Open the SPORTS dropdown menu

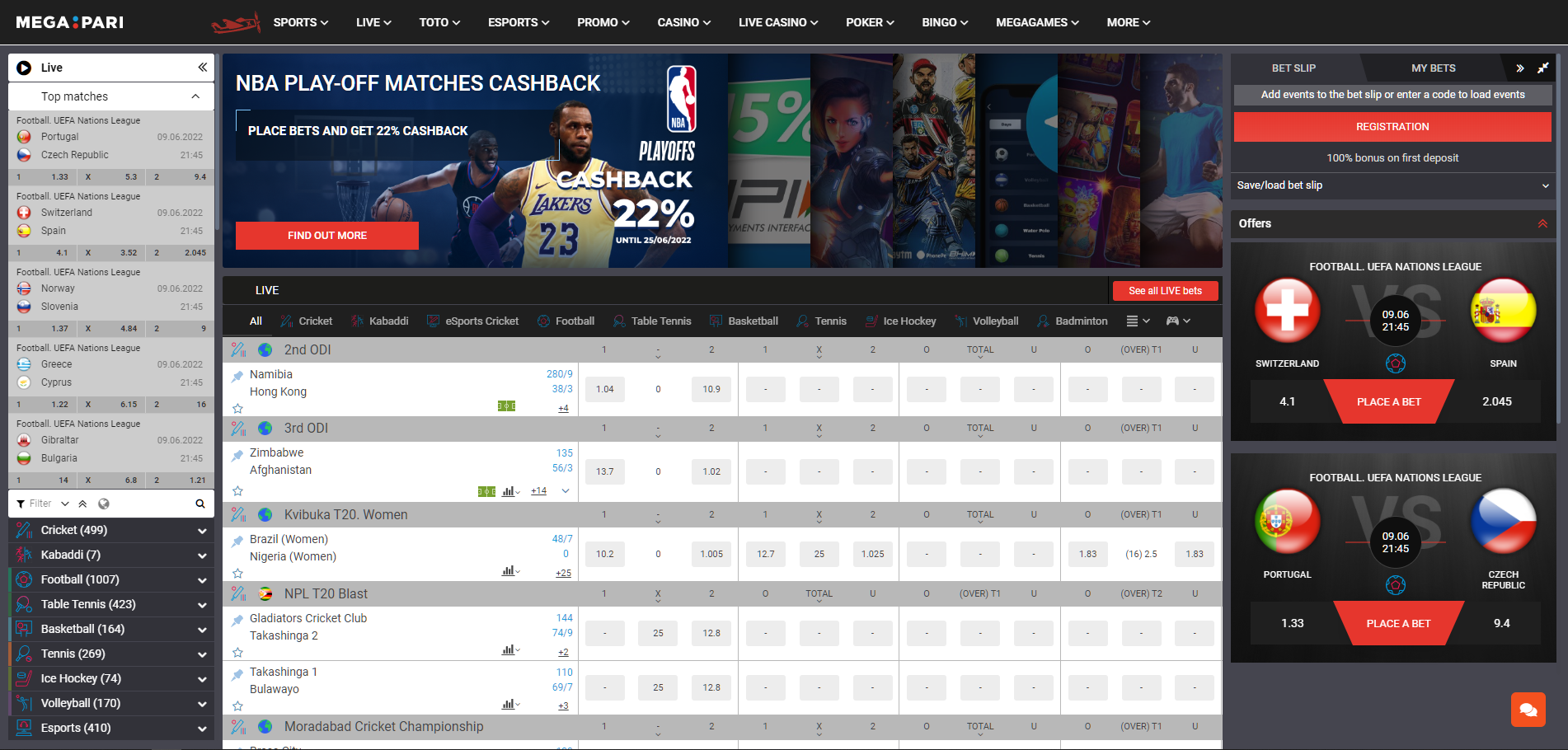point(301,22)
